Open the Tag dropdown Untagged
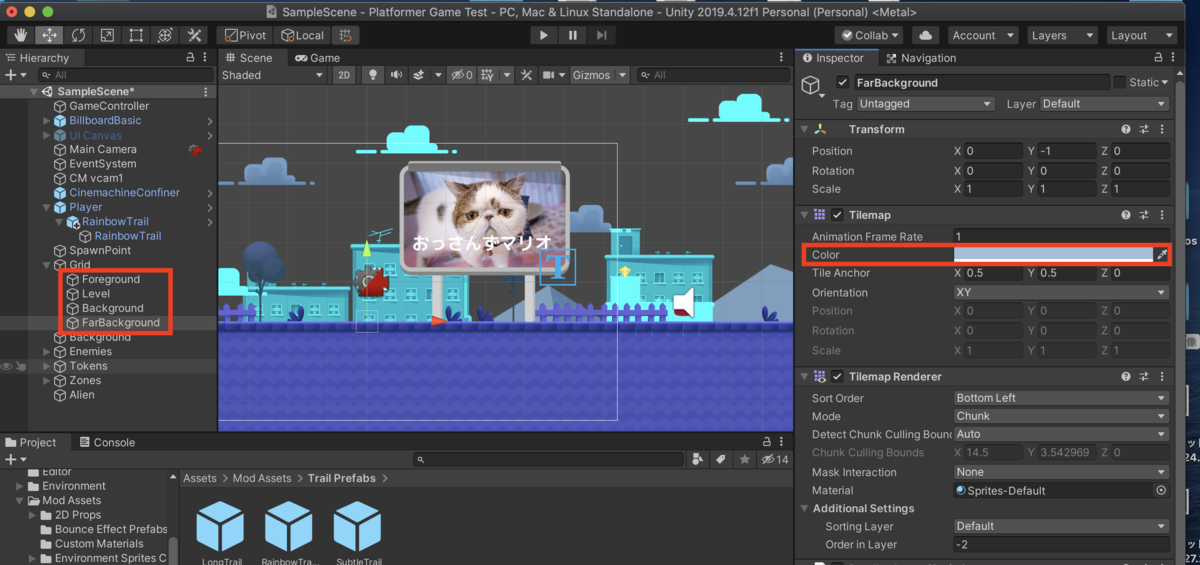The width and height of the screenshot is (1200, 565). click(926, 104)
